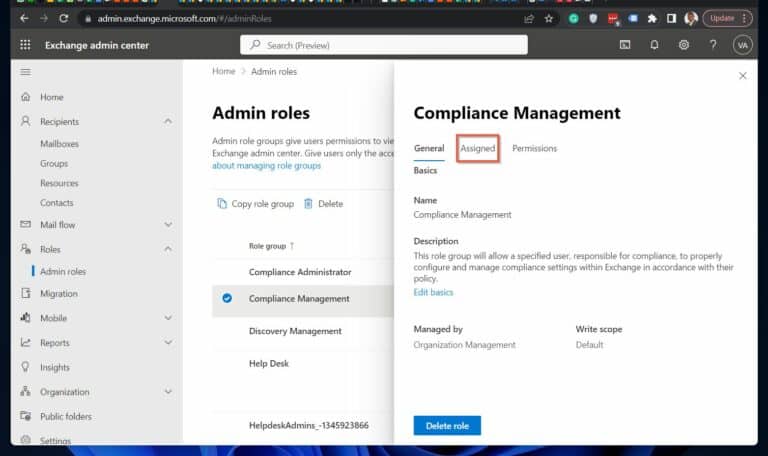Expand the Organization section chevron
Viewport: 768px width, 456px height.
[168, 391]
